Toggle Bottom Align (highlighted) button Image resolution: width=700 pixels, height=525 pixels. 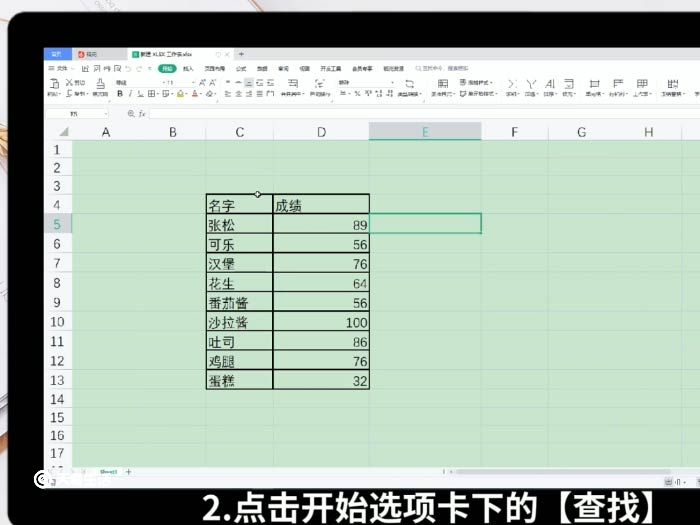coord(249,83)
